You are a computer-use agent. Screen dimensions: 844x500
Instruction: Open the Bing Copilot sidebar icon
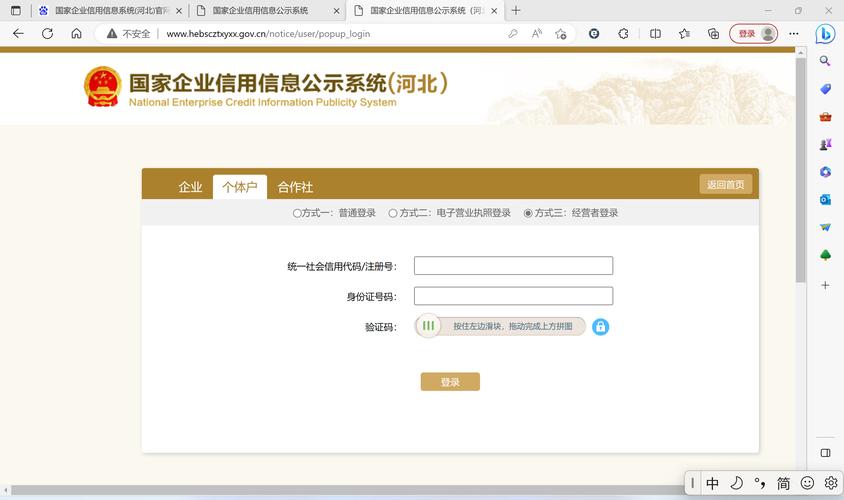pos(825,34)
